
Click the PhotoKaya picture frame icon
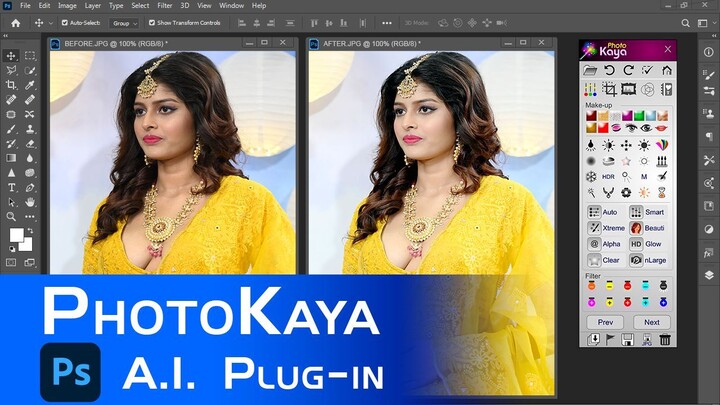point(629,89)
